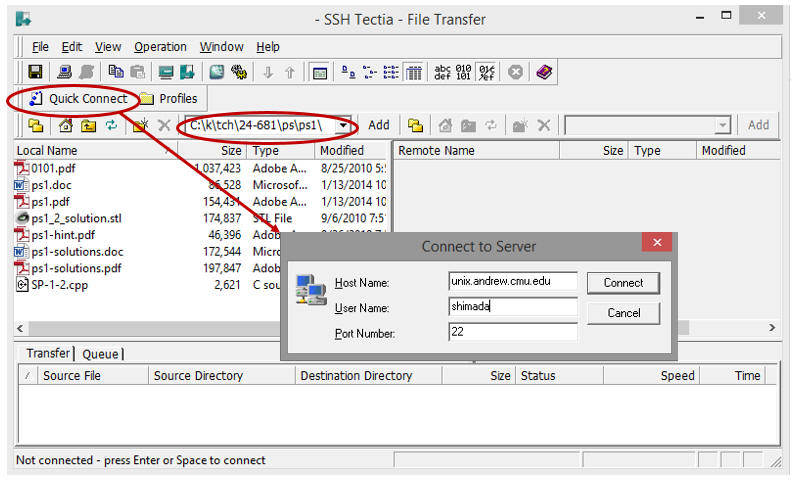Switch to the Queue tab
793x480 pixels.
point(100,354)
